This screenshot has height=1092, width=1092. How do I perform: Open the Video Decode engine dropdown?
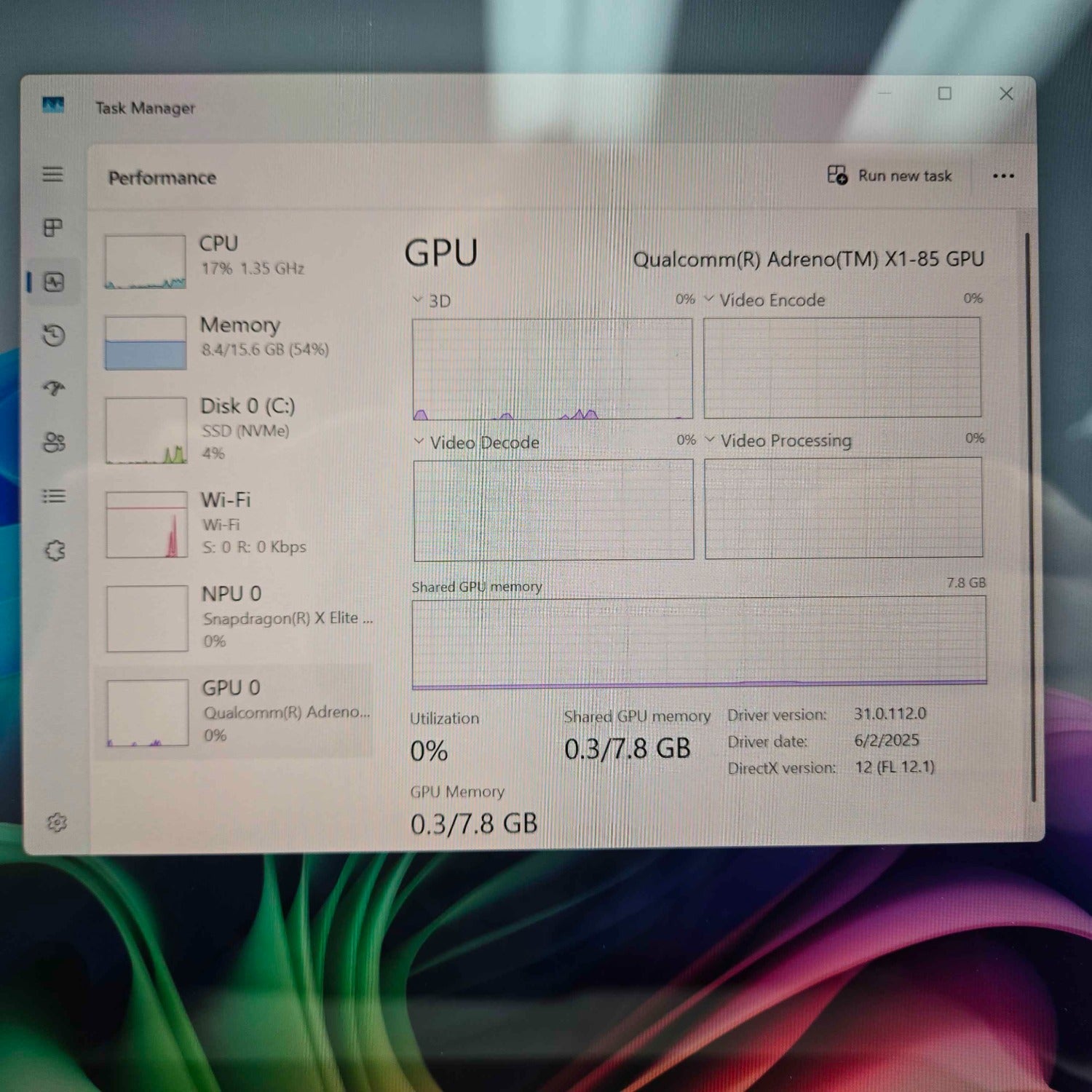419,441
